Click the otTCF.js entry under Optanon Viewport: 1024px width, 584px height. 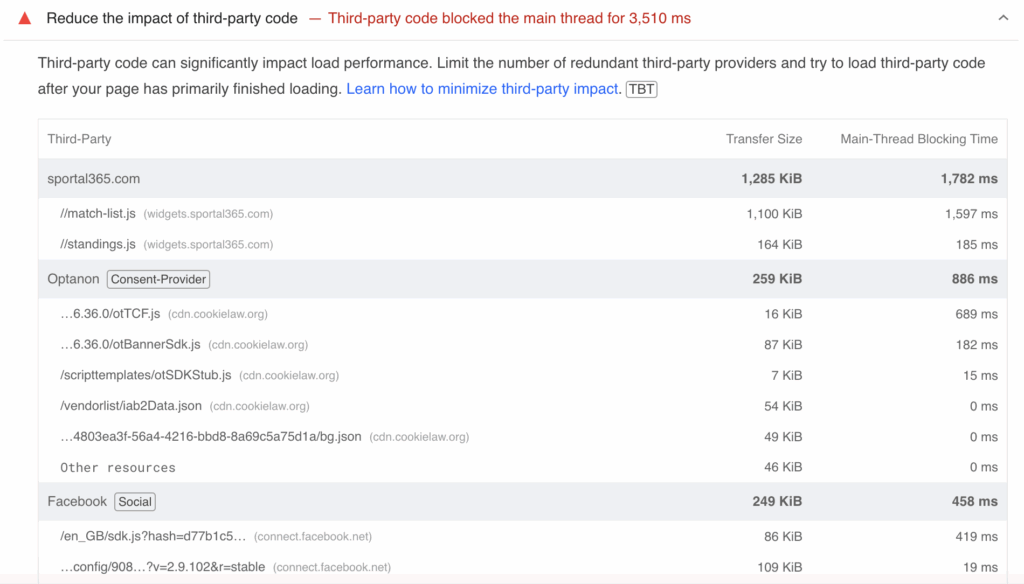pyautogui.click(x=107, y=311)
